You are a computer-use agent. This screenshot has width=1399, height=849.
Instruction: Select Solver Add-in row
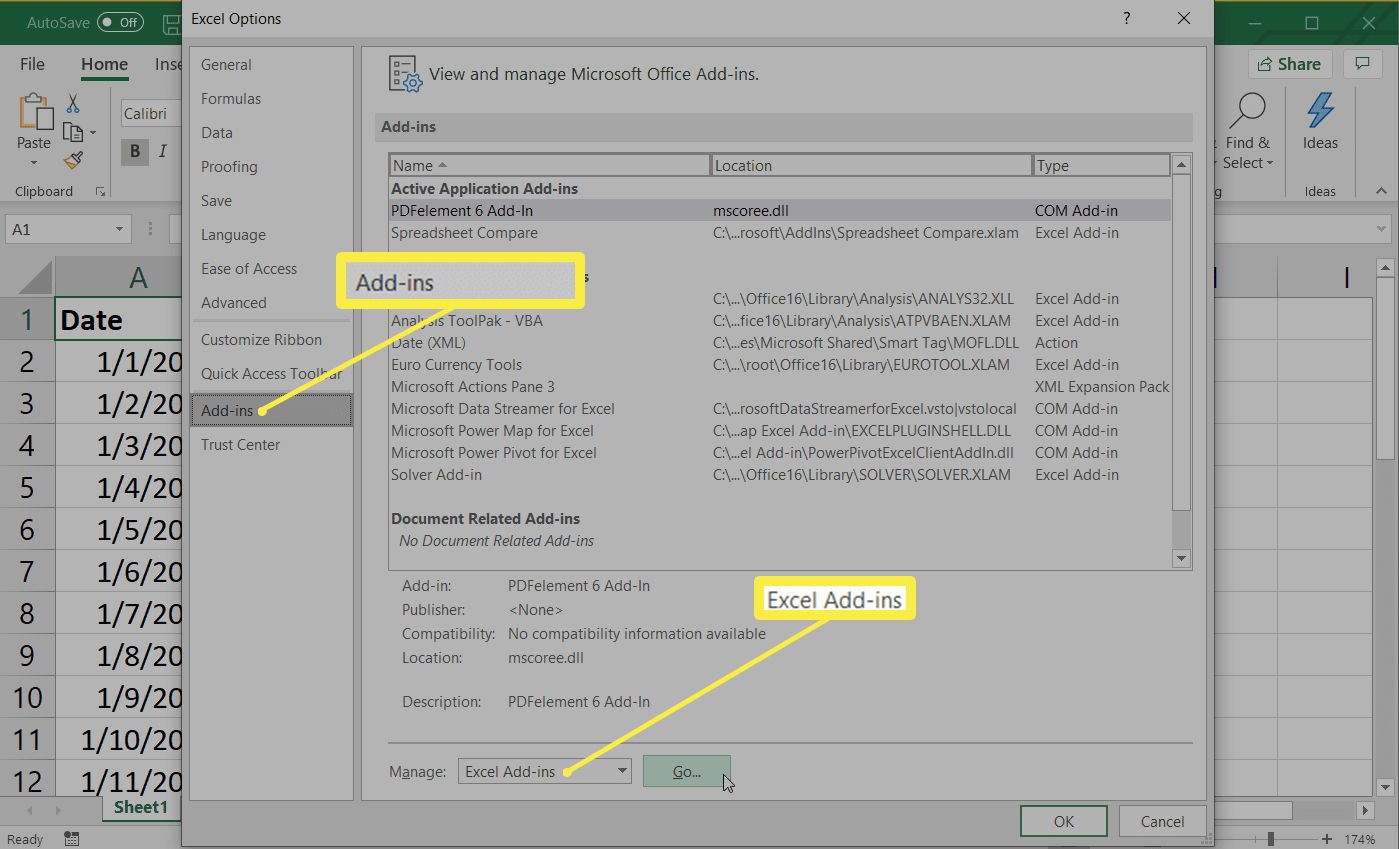779,475
